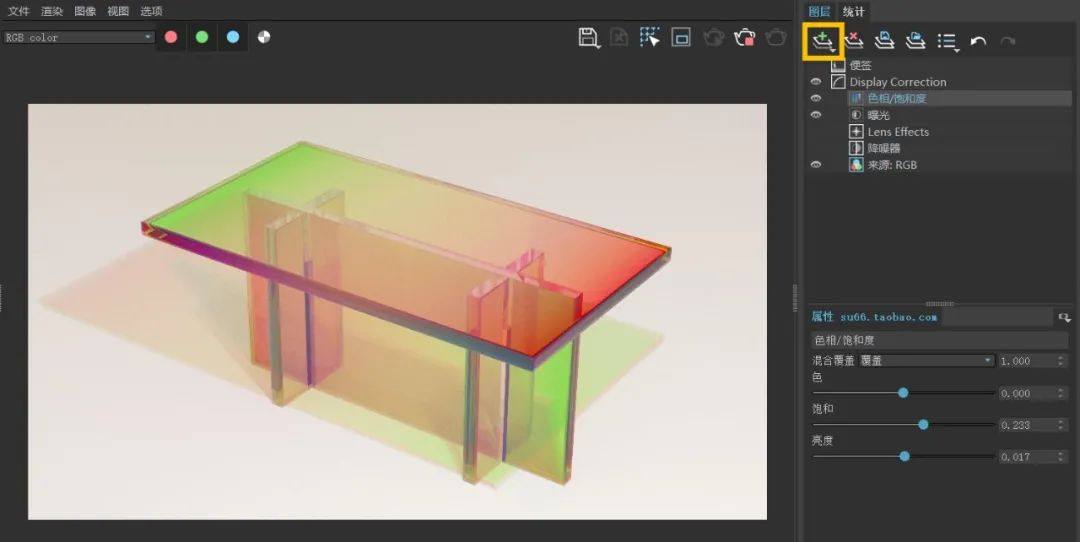Open the 选项 menu
Viewport: 1080px width, 542px height.
[x=151, y=11]
